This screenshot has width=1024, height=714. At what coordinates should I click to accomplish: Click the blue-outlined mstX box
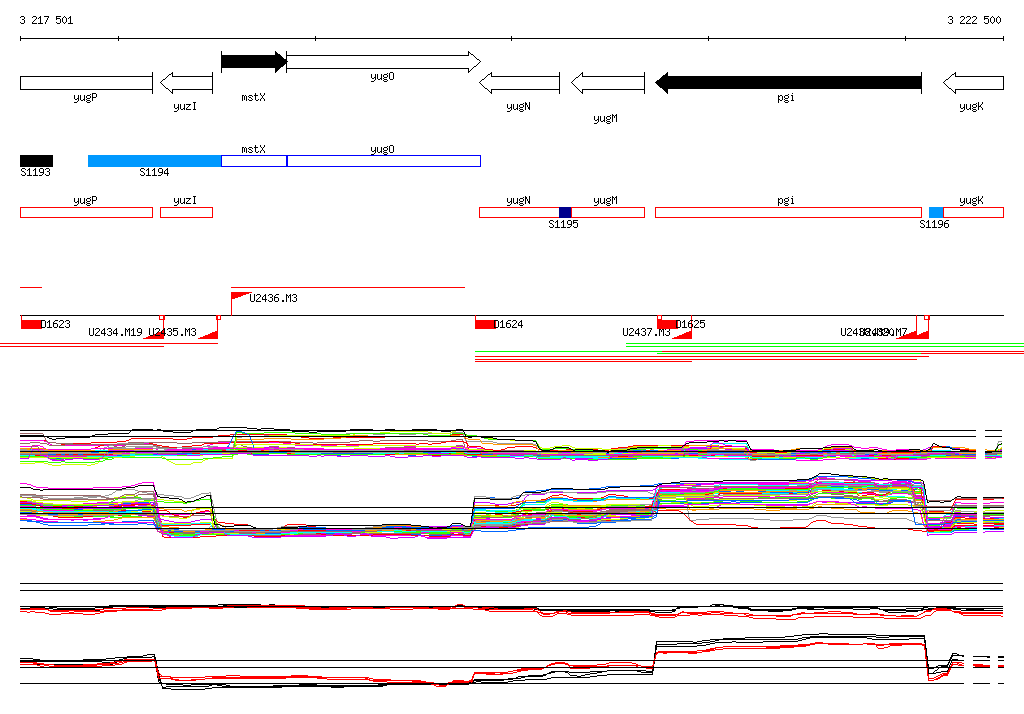(x=254, y=161)
